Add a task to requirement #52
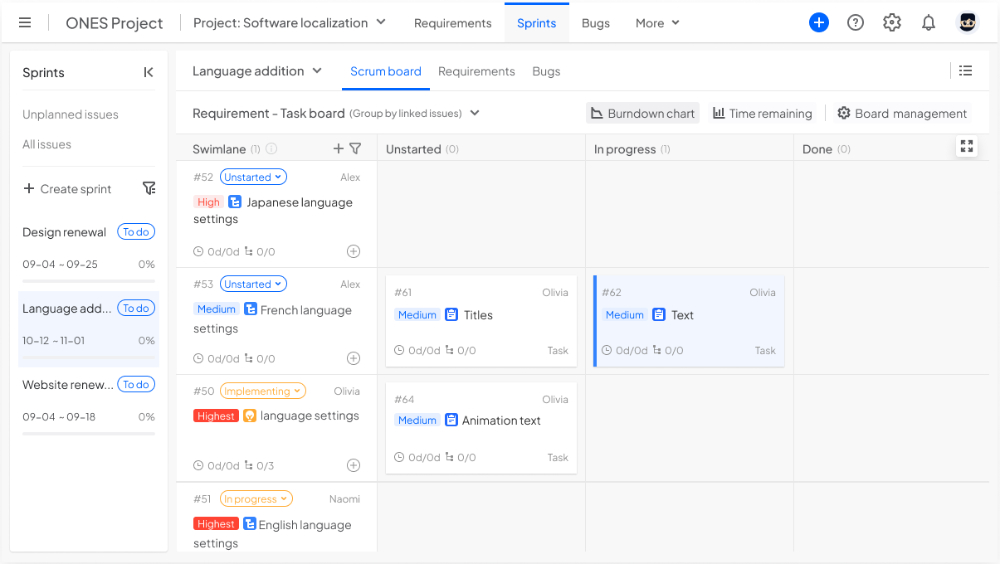 pyautogui.click(x=353, y=251)
